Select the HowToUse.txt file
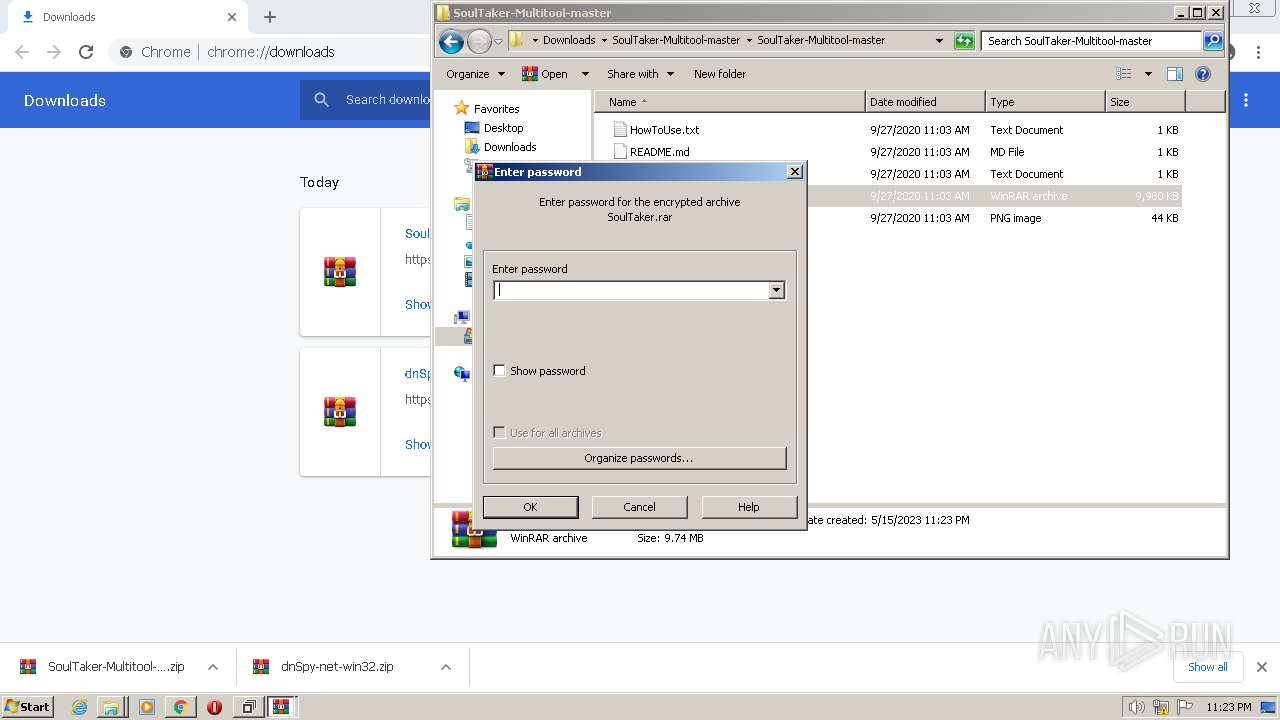This screenshot has width=1280, height=720. coord(664,130)
